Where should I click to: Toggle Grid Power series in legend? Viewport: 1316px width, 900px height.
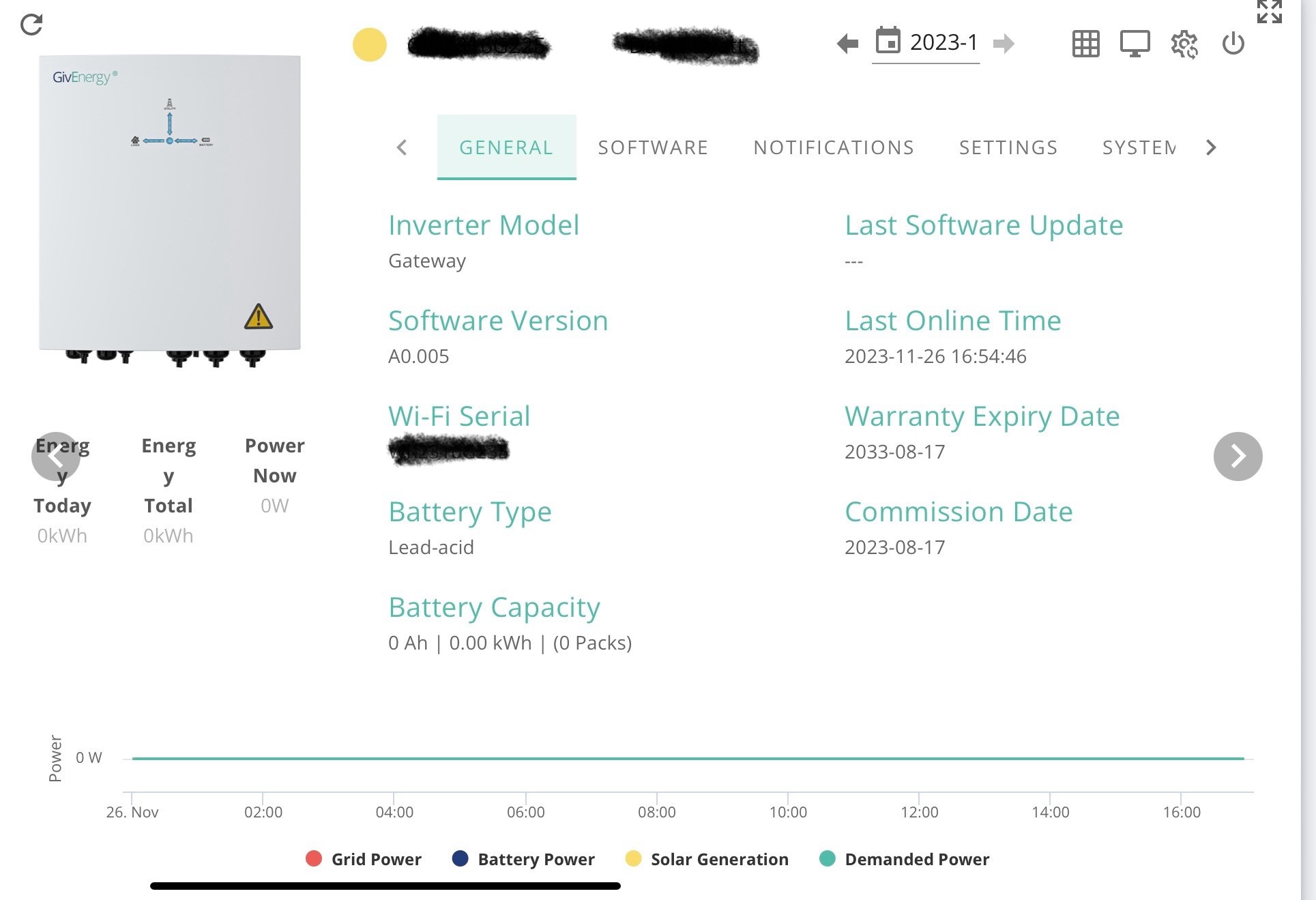(364, 859)
